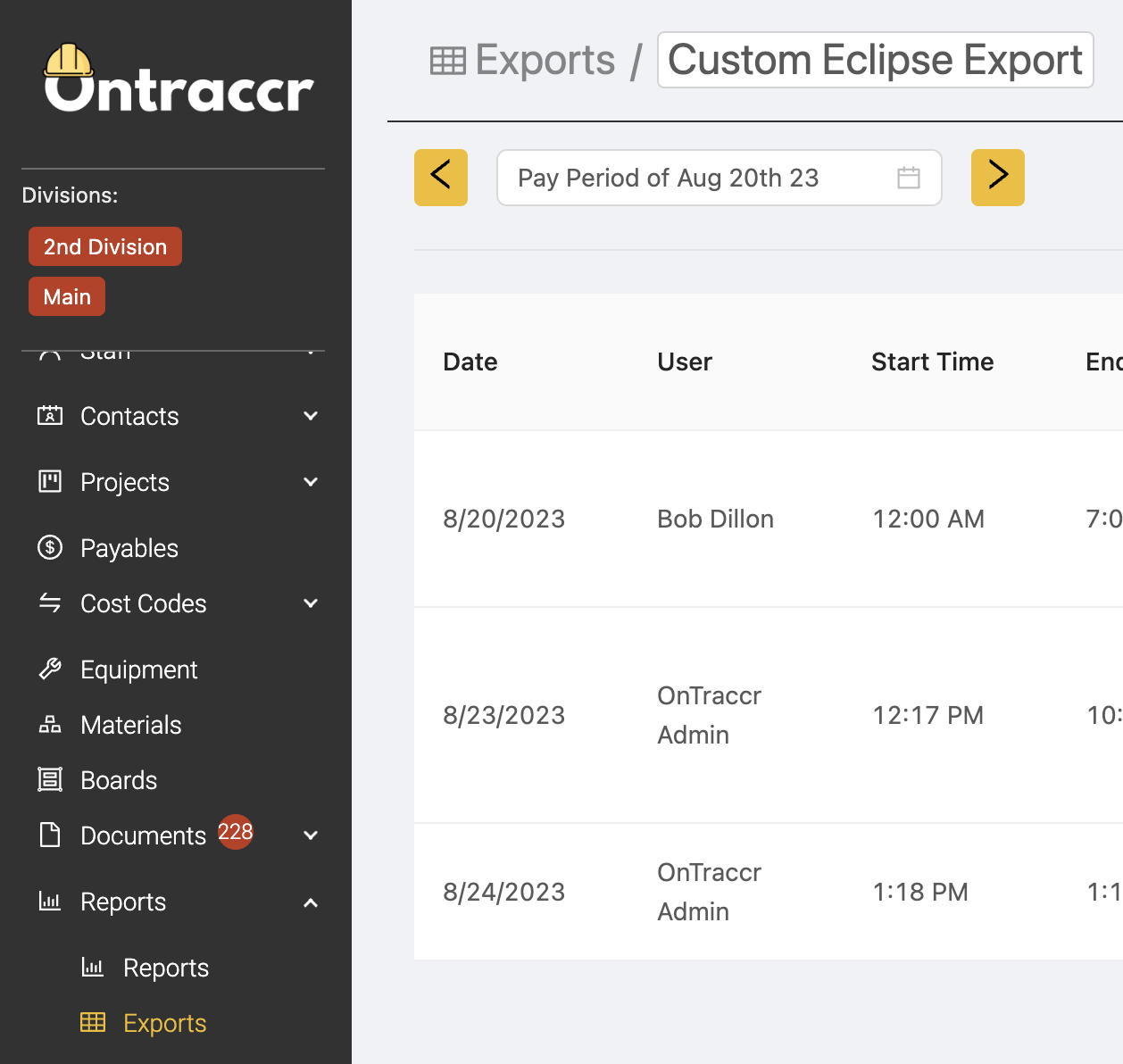Select OnTraccr Admin in the 8/24/2023 row

coord(710,892)
